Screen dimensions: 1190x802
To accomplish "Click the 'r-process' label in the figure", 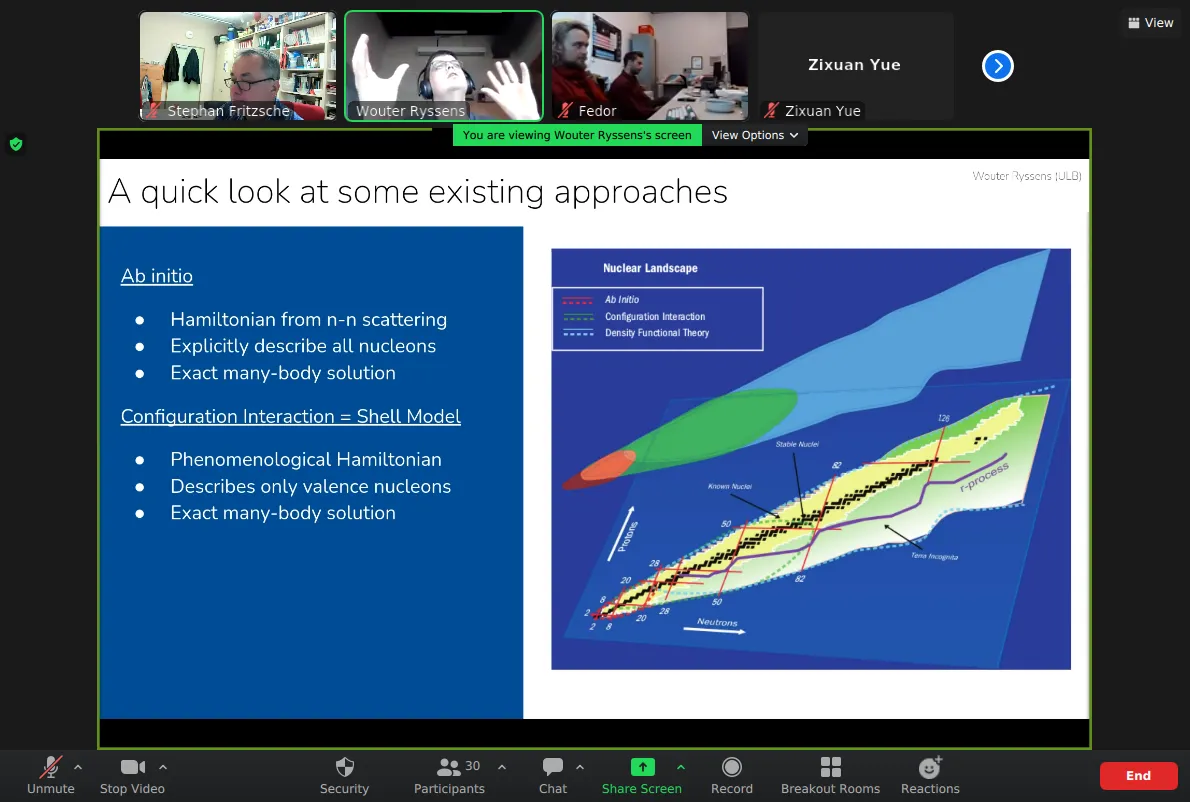I will pos(984,477).
